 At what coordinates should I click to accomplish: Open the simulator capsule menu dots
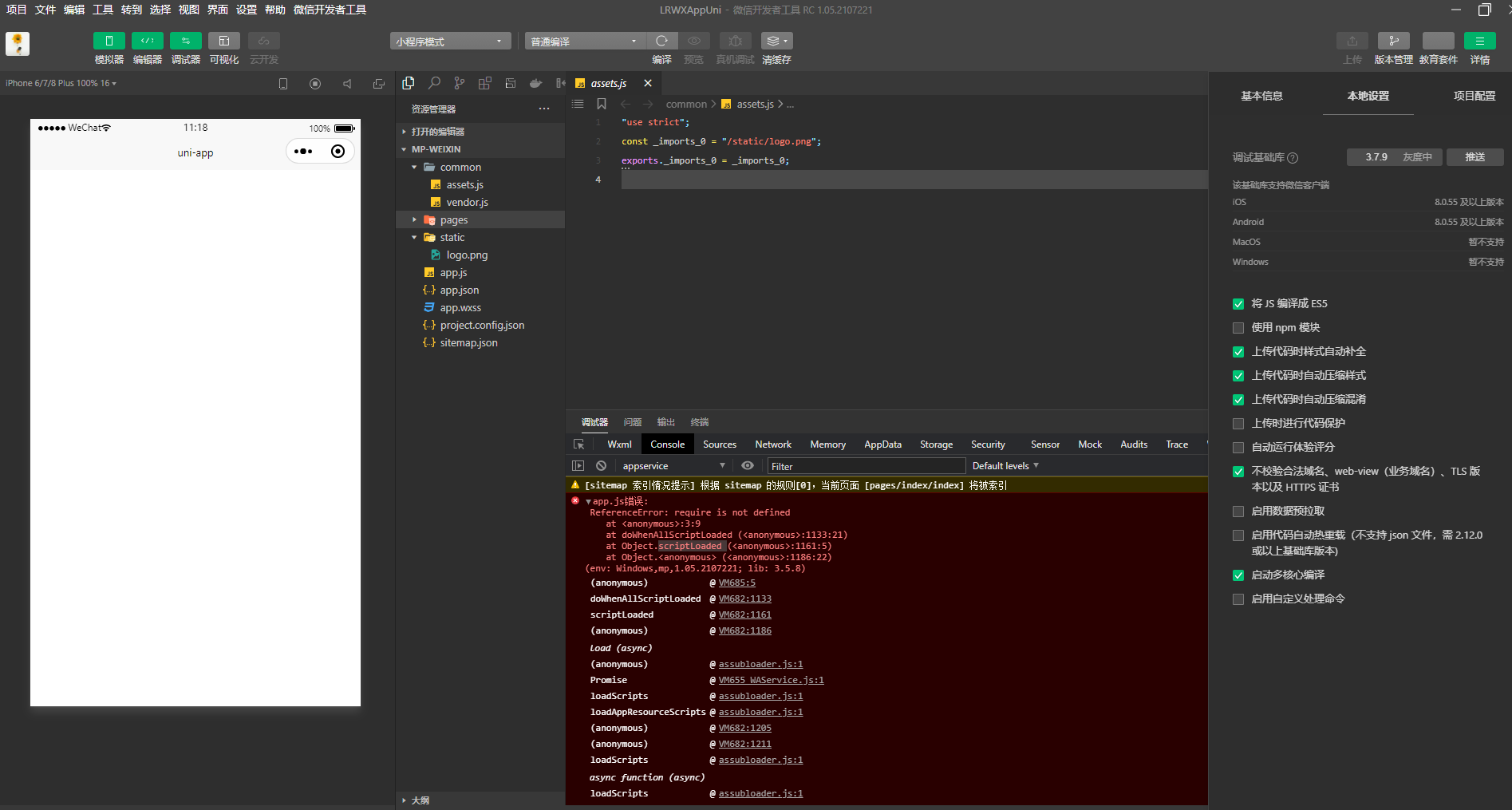point(303,152)
